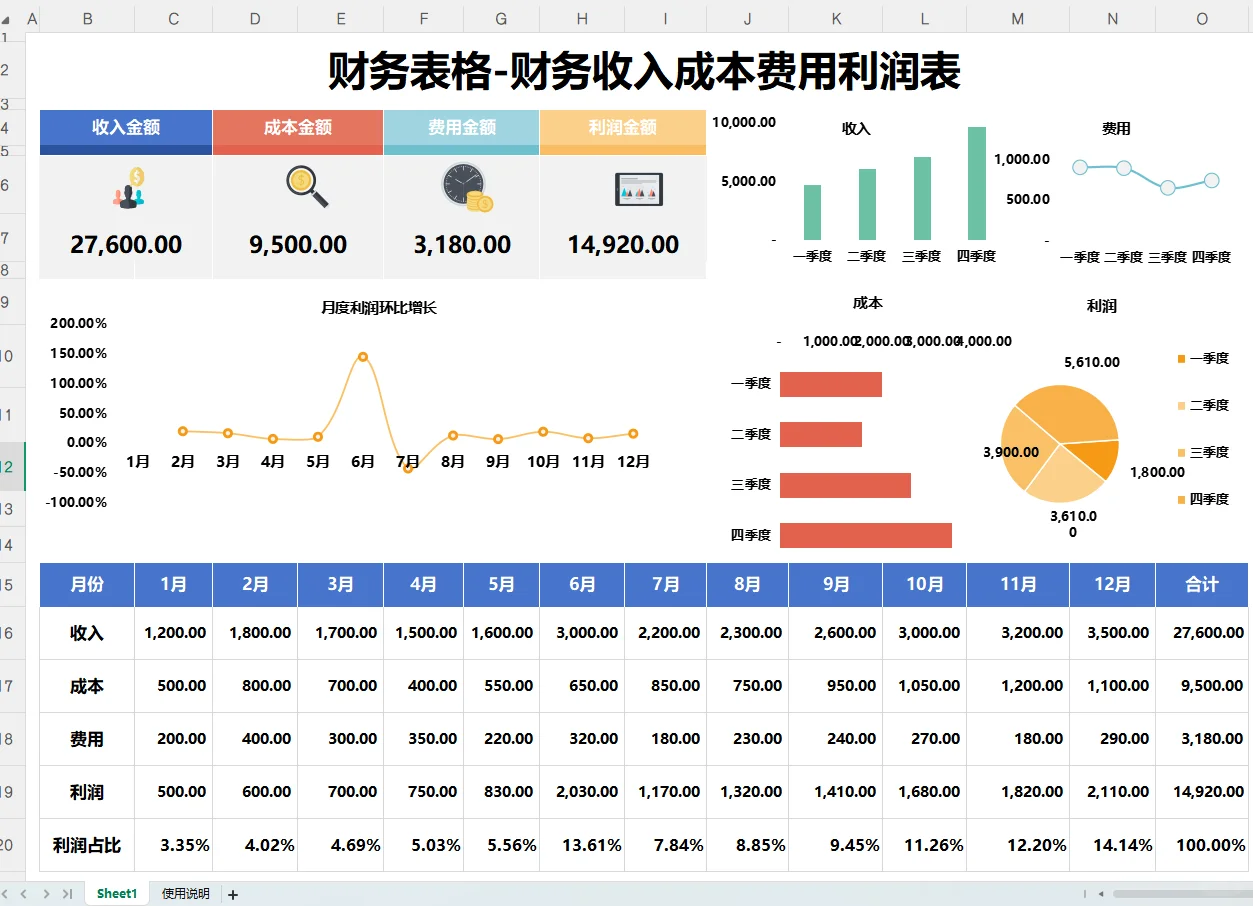This screenshot has width=1253, height=906.
Task: Switch to the 使用说明 sheet tab
Action: [185, 893]
